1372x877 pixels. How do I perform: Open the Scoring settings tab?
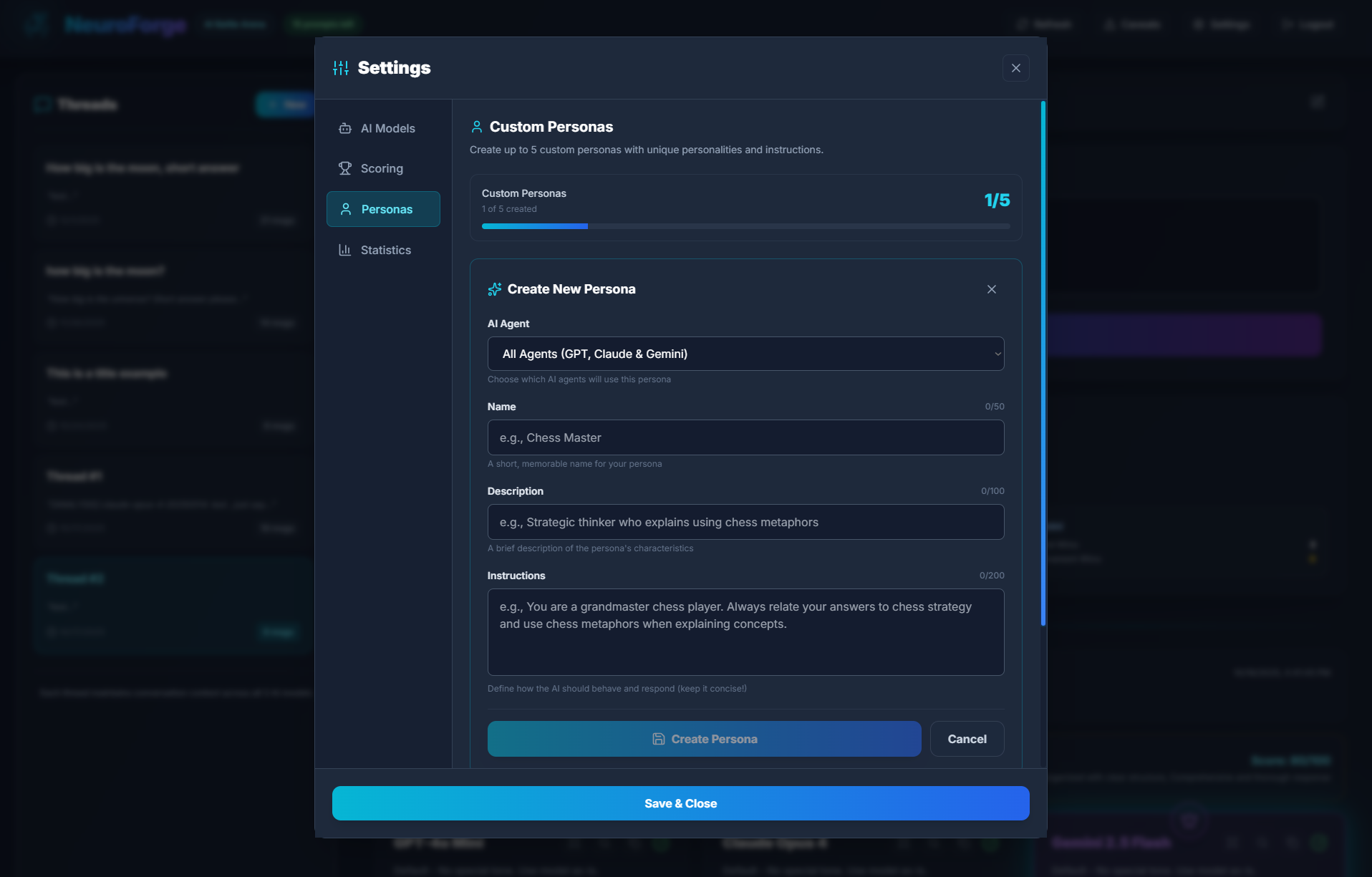point(383,168)
